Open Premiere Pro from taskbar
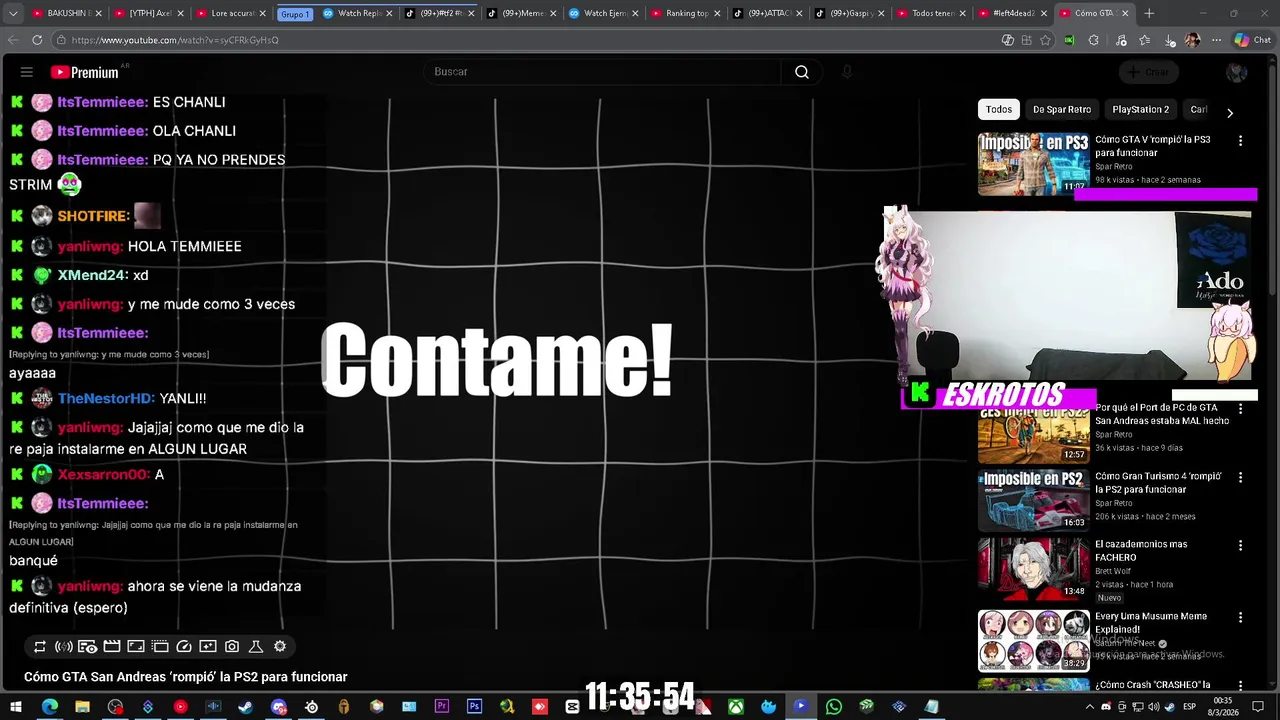1280x720 pixels. [442, 707]
